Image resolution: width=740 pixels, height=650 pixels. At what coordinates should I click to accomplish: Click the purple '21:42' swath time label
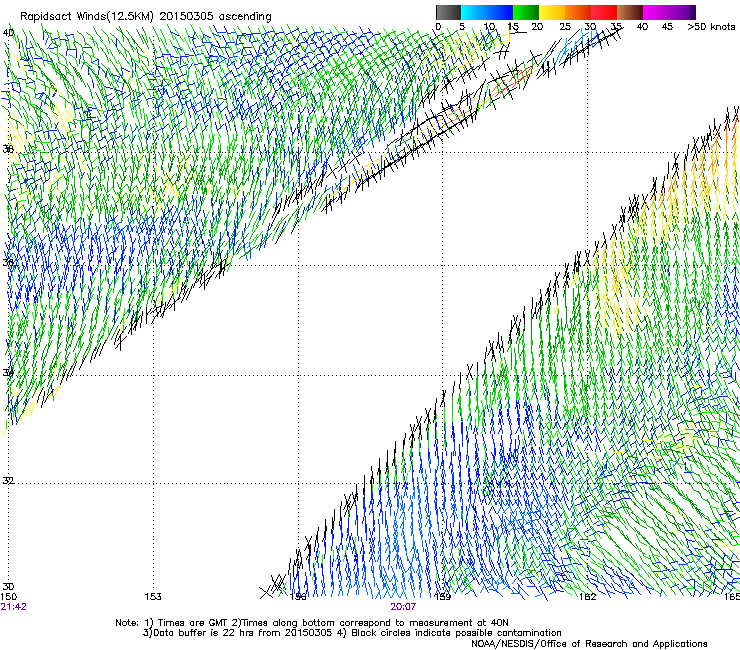[14, 607]
